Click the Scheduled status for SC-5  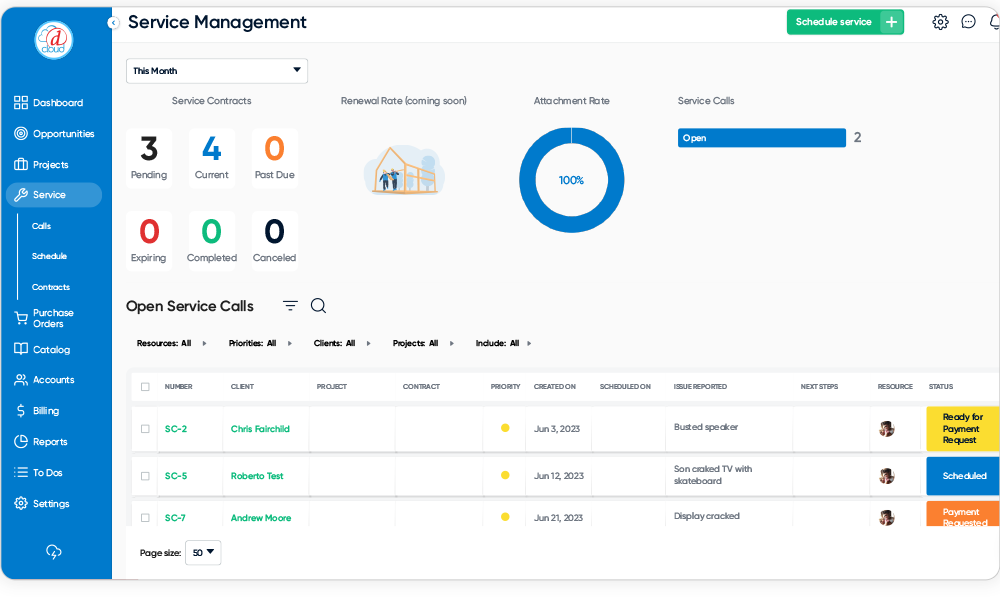tap(963, 476)
